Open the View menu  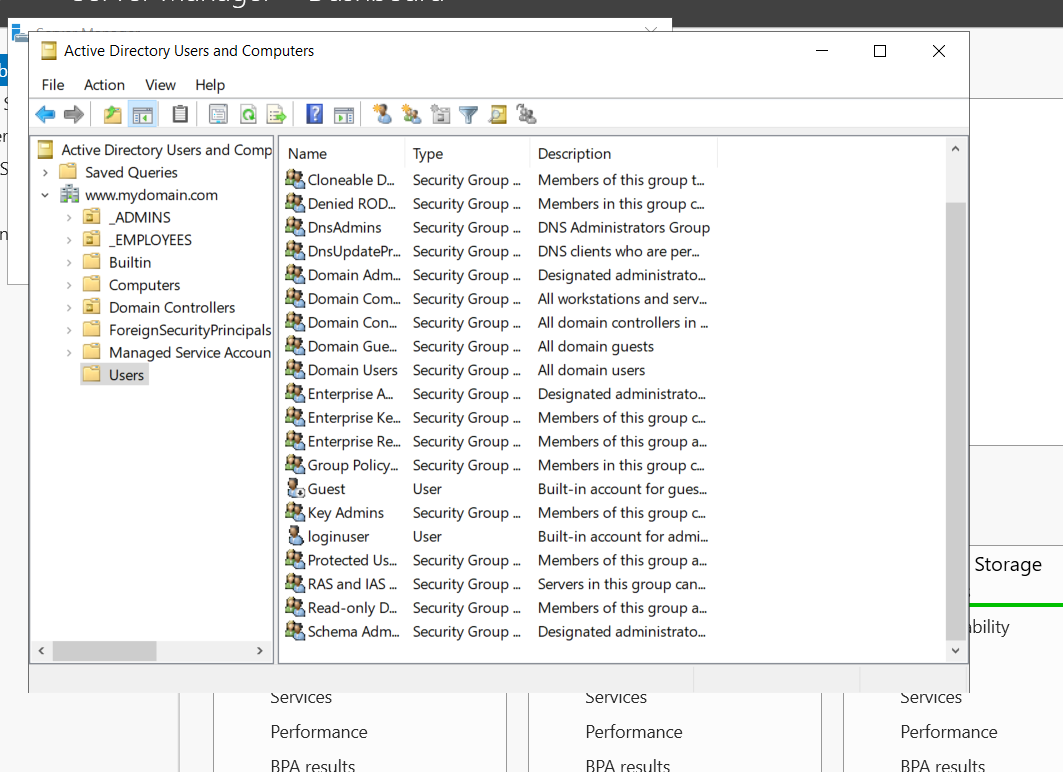pos(159,85)
